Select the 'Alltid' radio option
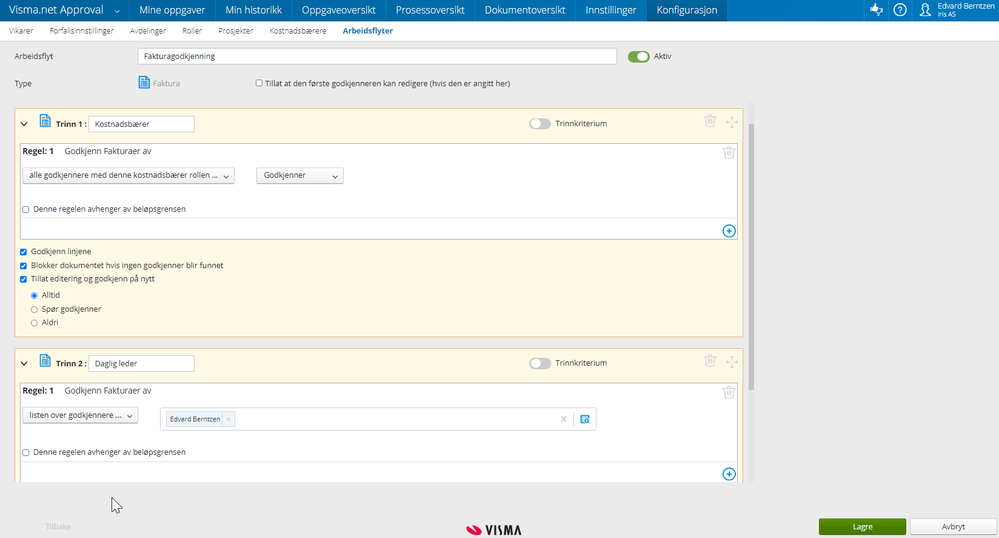This screenshot has width=999, height=538. (34, 296)
